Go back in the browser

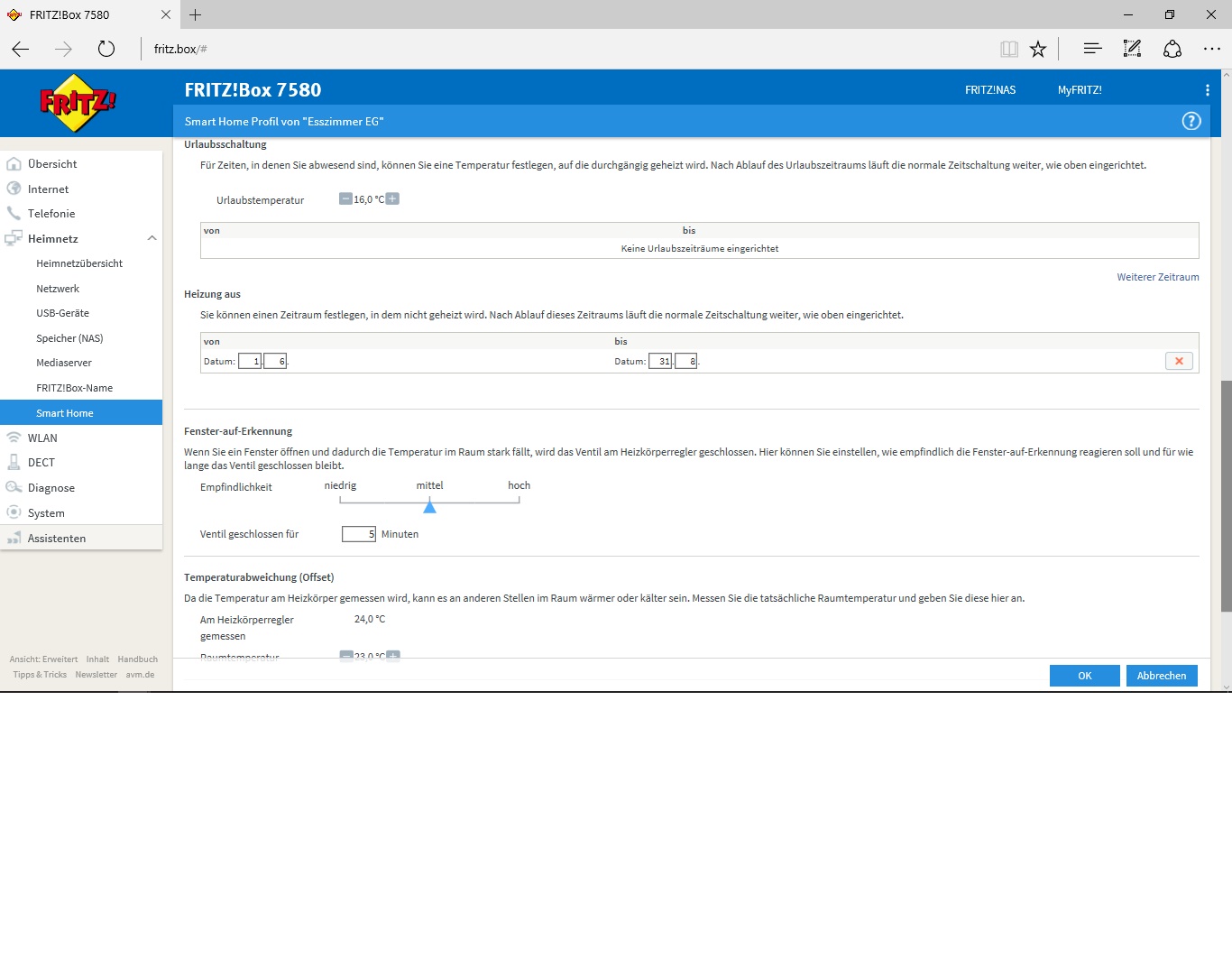pos(21,49)
